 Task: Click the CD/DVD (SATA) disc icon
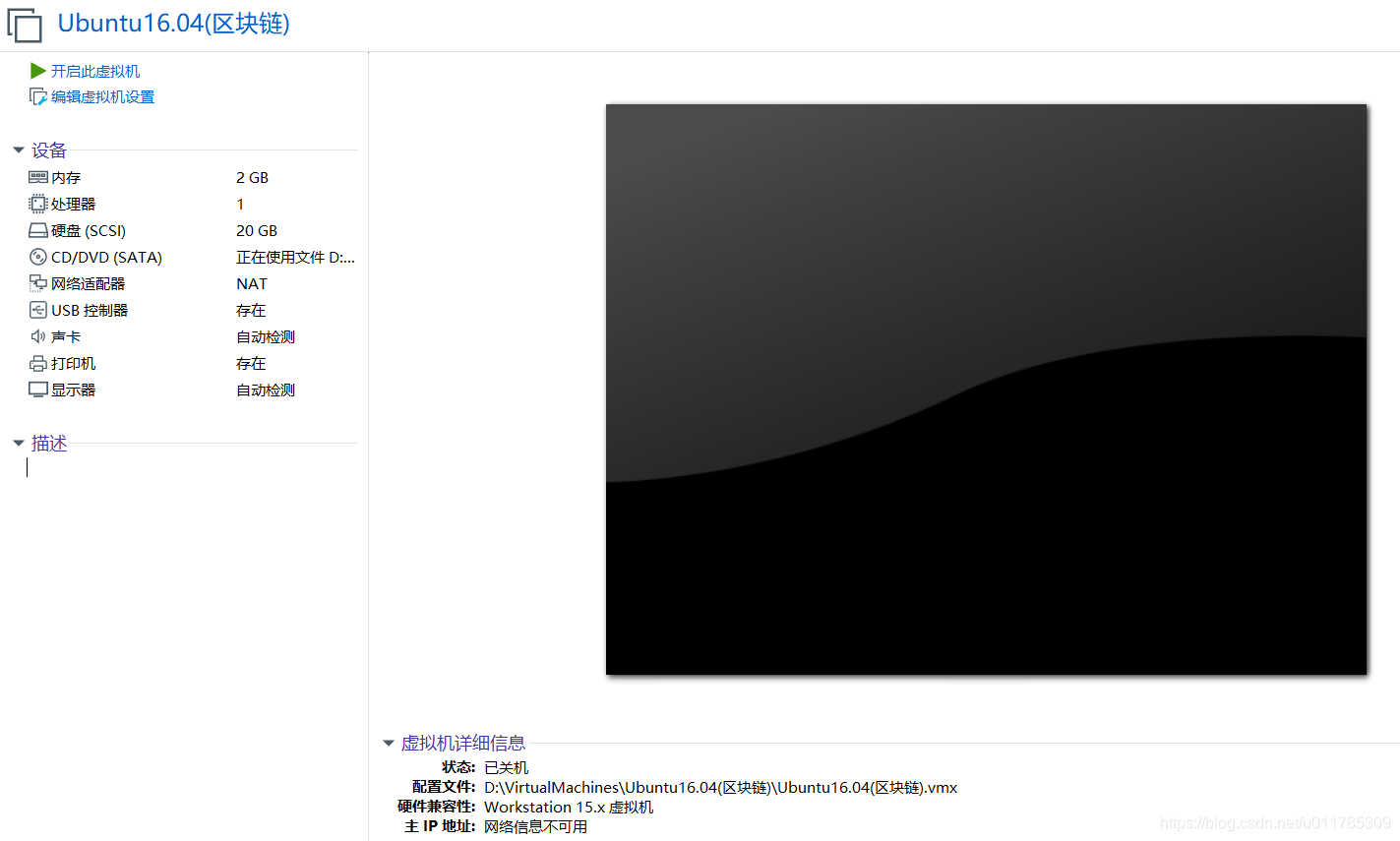[x=38, y=257]
